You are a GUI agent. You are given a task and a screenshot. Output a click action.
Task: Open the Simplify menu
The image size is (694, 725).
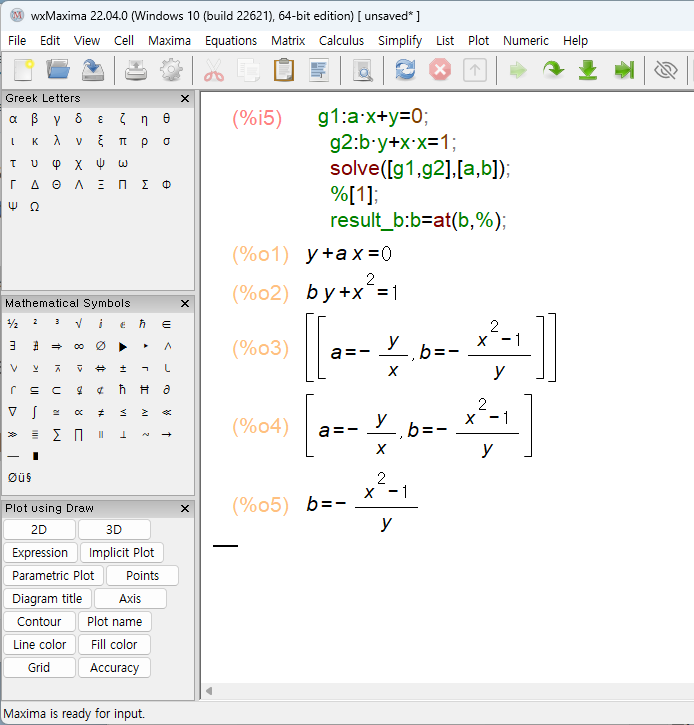[400, 41]
